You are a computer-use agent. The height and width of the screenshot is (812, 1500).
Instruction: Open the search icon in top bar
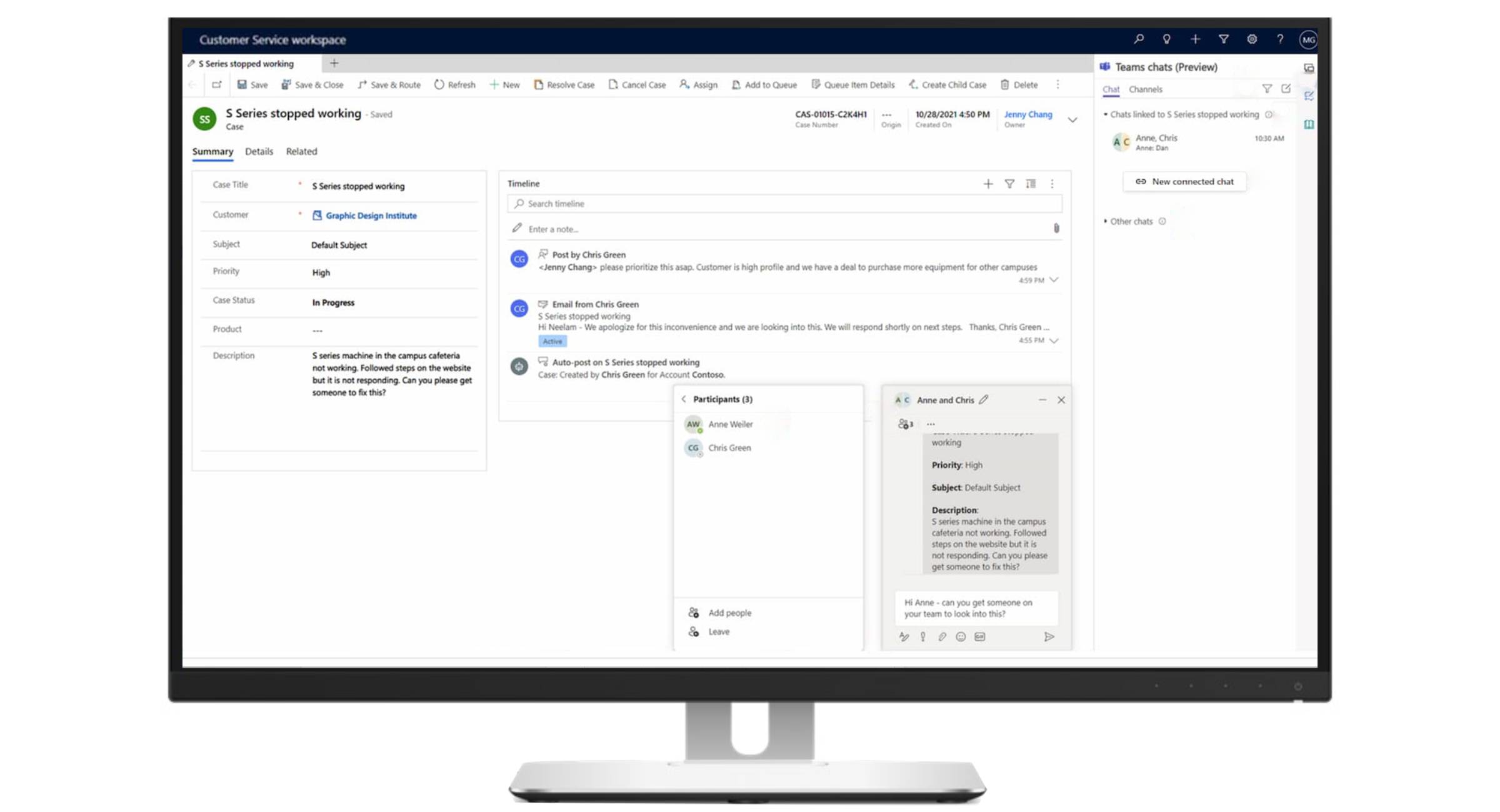(x=1139, y=39)
